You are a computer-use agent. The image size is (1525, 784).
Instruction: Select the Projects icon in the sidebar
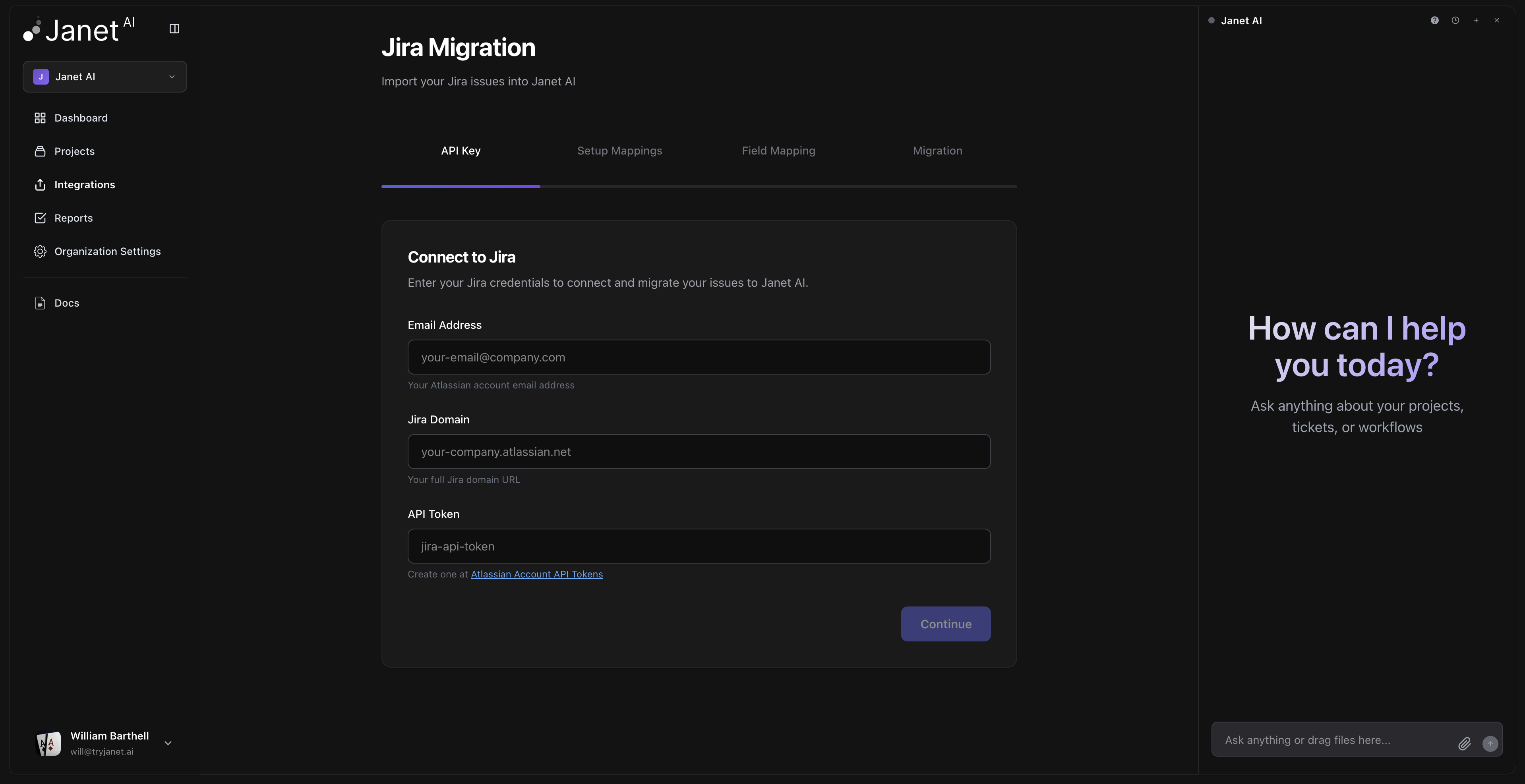40,151
